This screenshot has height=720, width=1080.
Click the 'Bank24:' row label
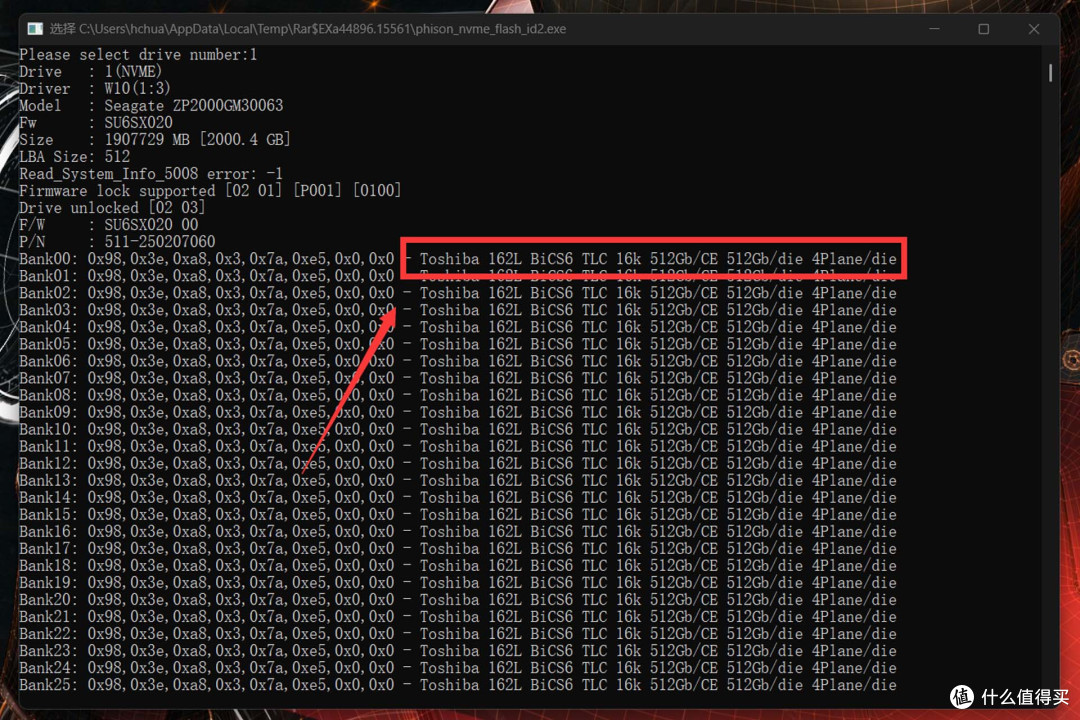49,668
